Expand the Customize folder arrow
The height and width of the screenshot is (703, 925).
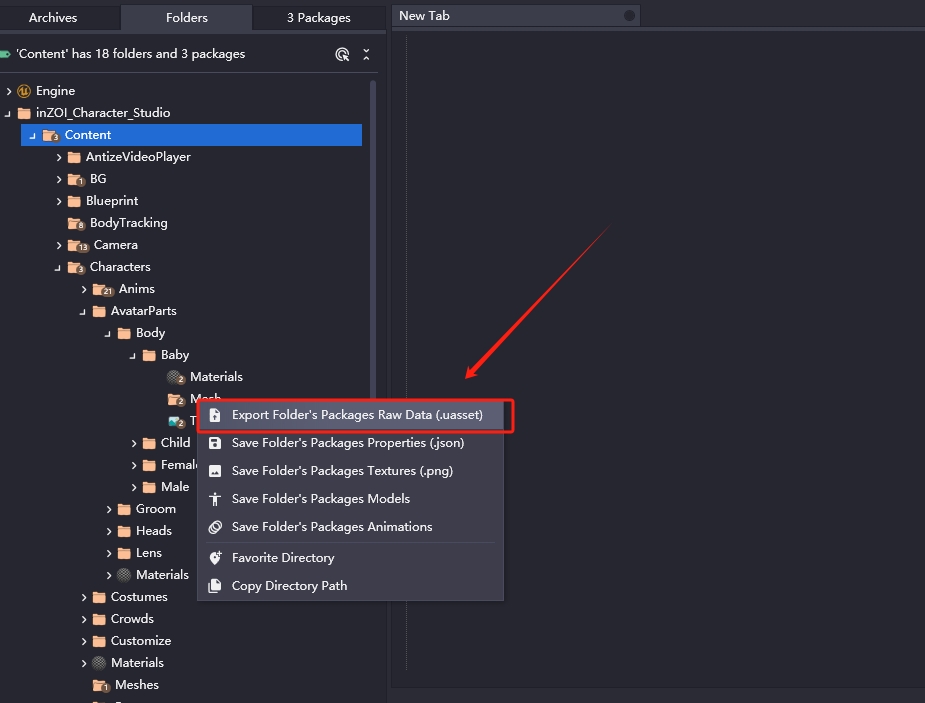click(83, 641)
